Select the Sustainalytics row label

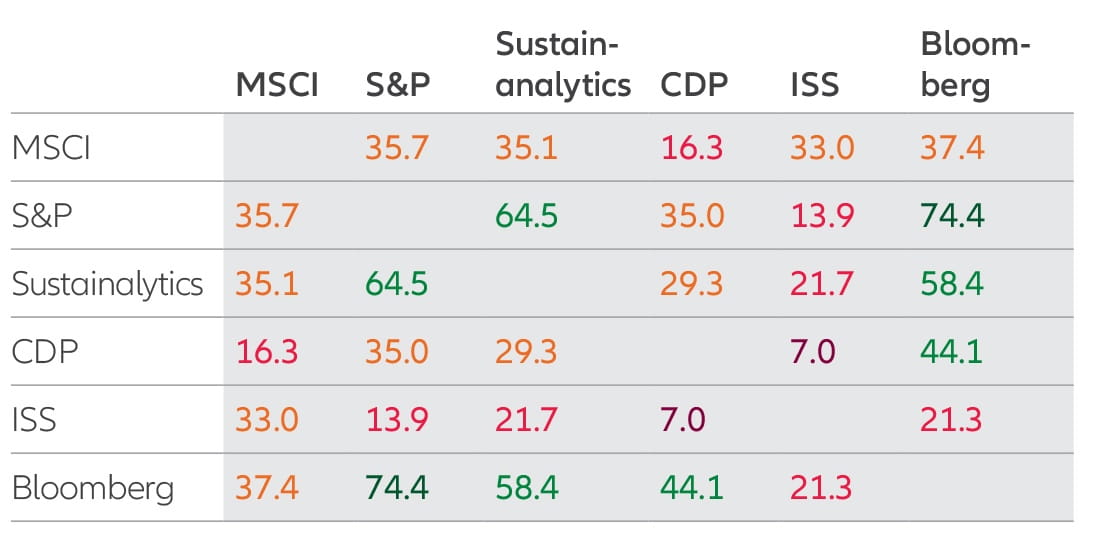107,283
